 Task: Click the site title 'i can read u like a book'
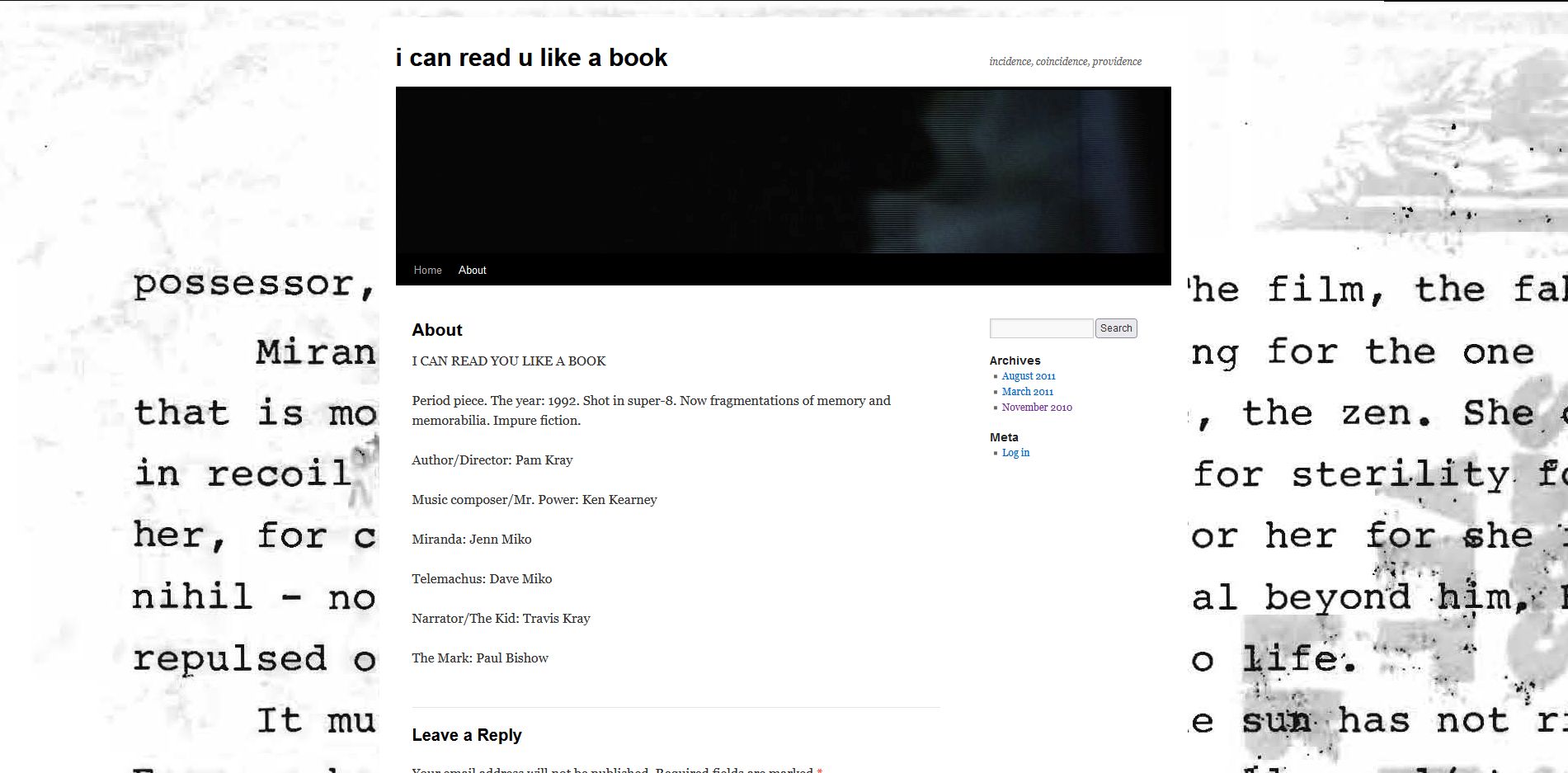tap(531, 58)
